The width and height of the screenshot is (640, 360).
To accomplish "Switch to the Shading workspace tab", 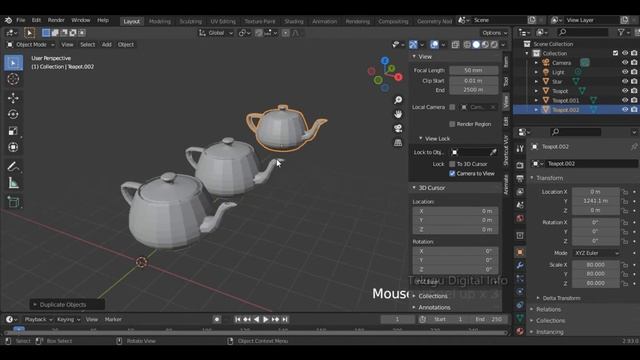I will click(294, 21).
